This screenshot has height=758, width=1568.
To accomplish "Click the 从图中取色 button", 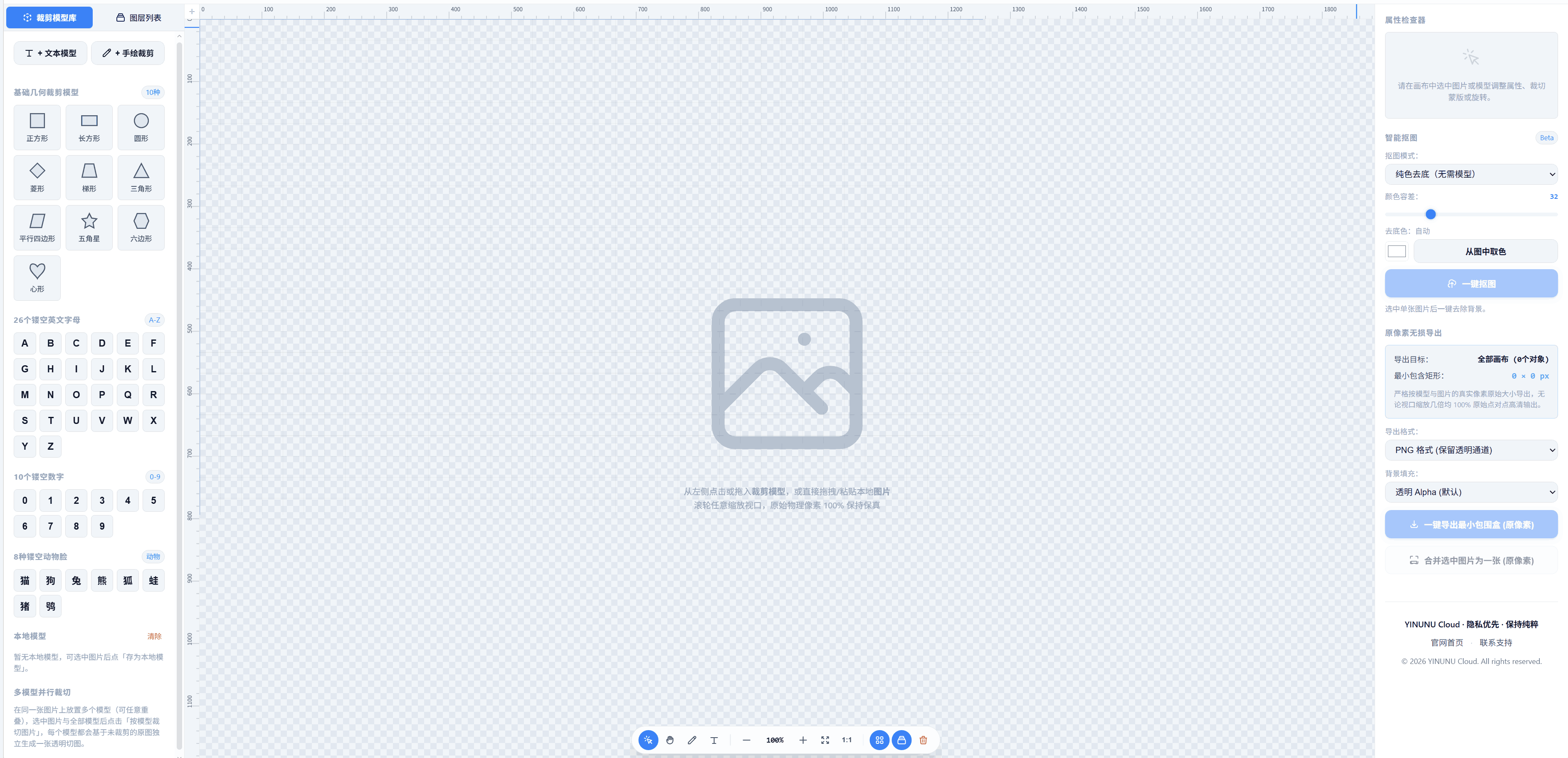I will pos(1485,251).
